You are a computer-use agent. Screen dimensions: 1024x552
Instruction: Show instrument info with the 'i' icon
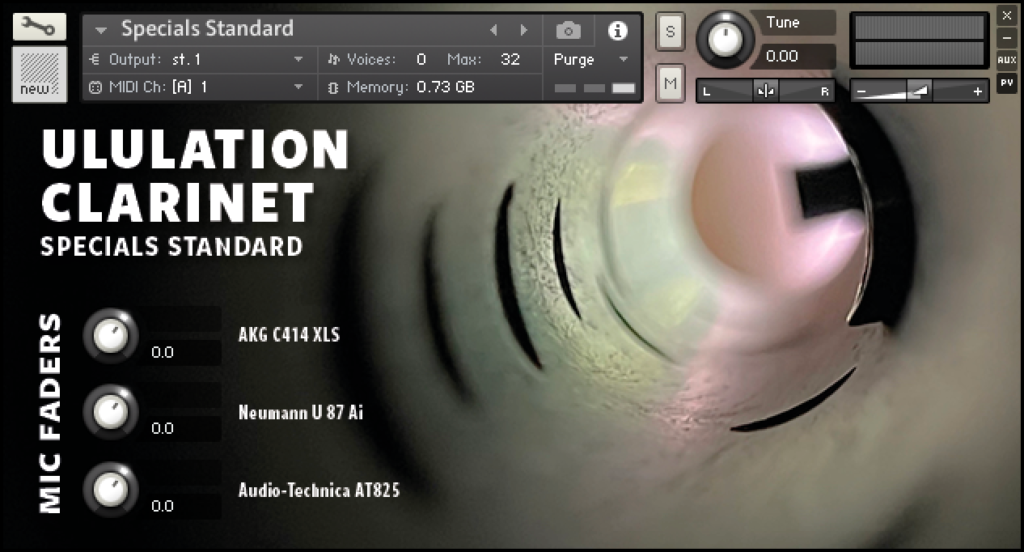pos(617,30)
